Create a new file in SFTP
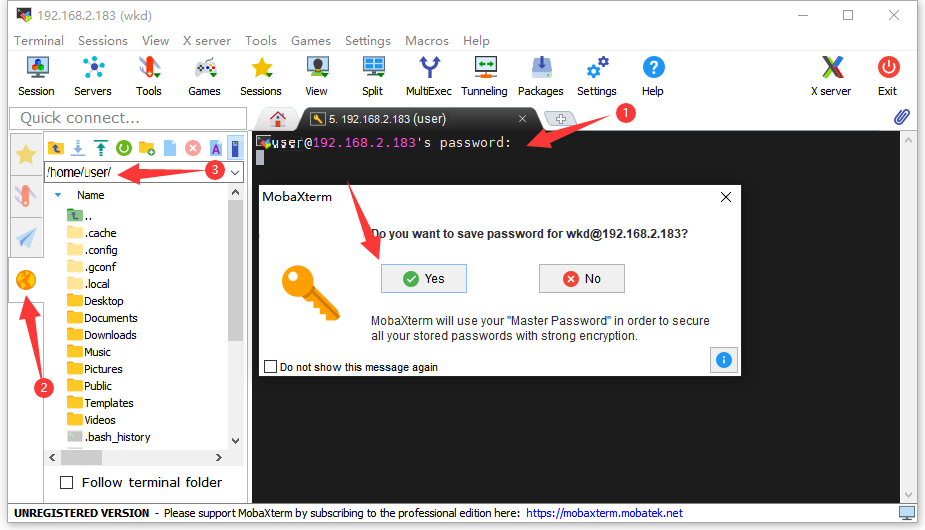The height and width of the screenshot is (530, 925). (170, 148)
